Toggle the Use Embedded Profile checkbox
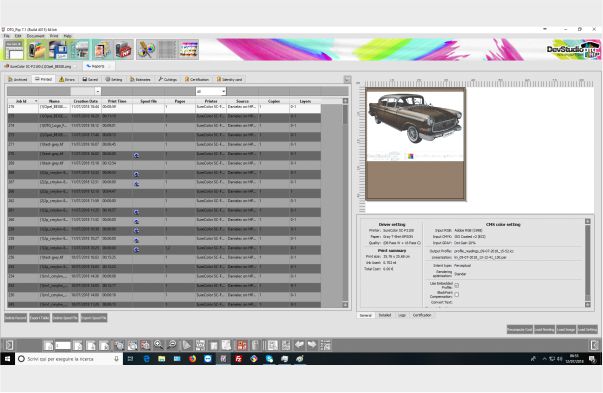The height and width of the screenshot is (393, 603). (456, 285)
